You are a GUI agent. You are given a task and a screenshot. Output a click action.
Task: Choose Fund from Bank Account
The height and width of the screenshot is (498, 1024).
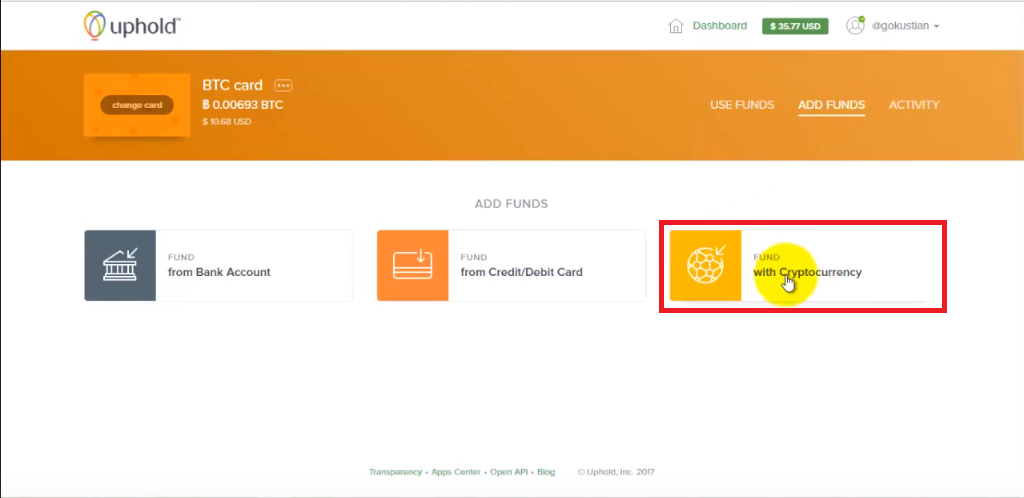[219, 265]
